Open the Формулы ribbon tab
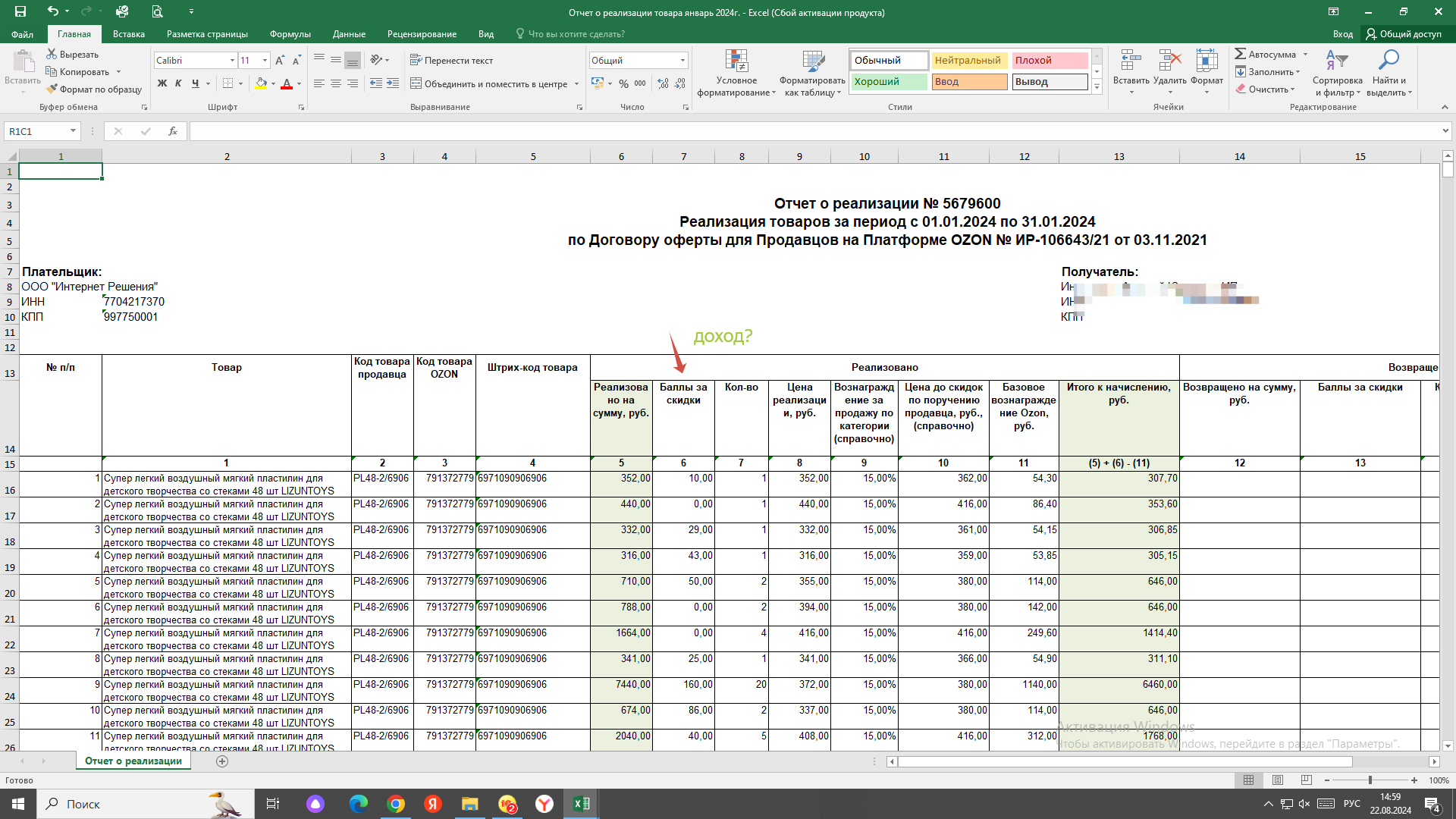Image resolution: width=1456 pixels, height=819 pixels. click(x=290, y=34)
